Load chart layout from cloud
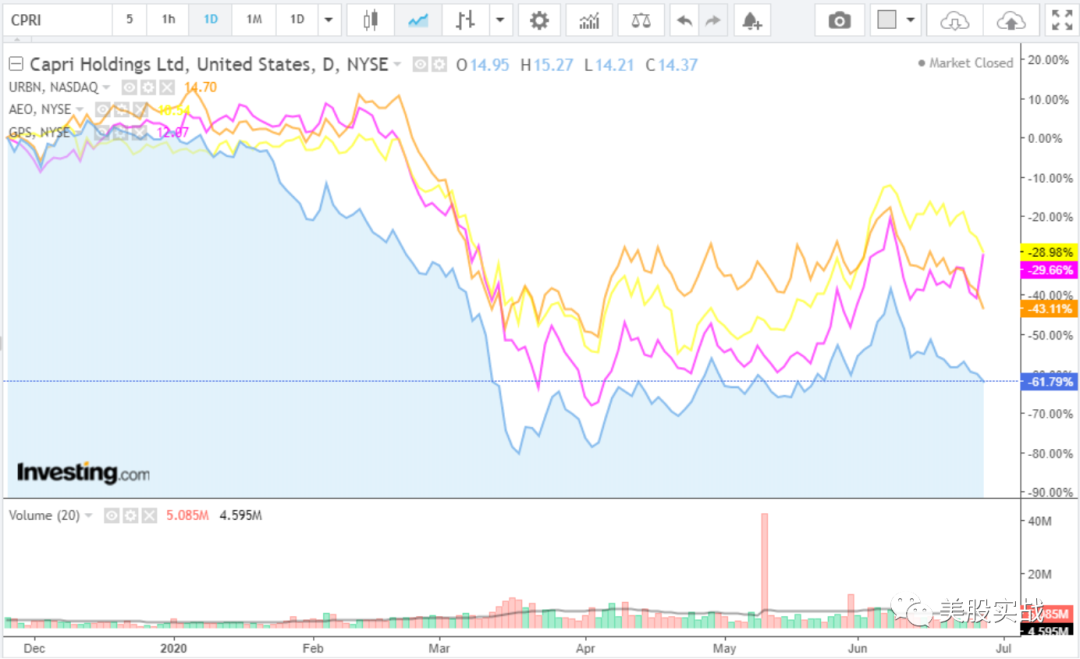 pos(955,20)
